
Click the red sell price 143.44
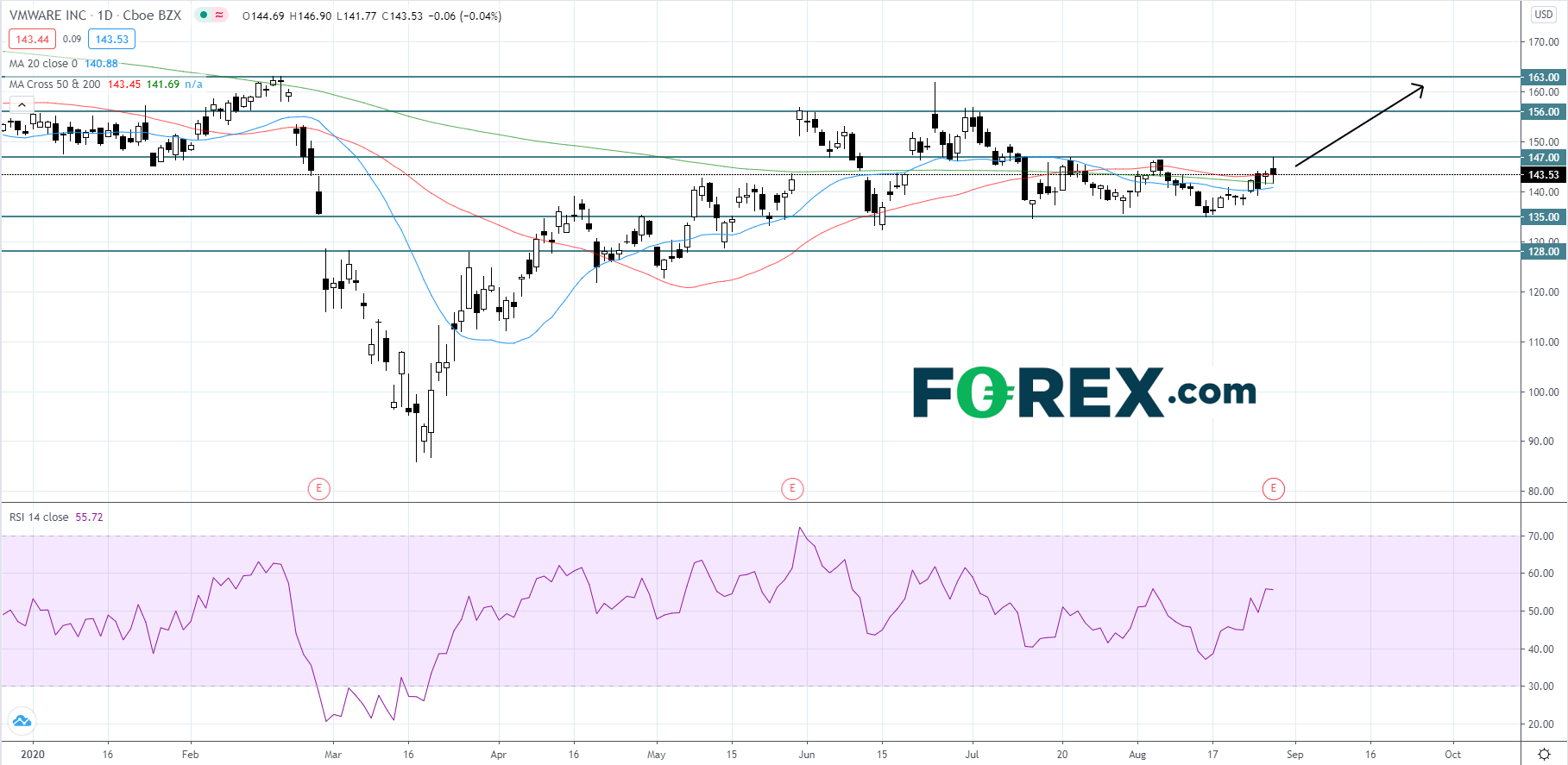33,39
